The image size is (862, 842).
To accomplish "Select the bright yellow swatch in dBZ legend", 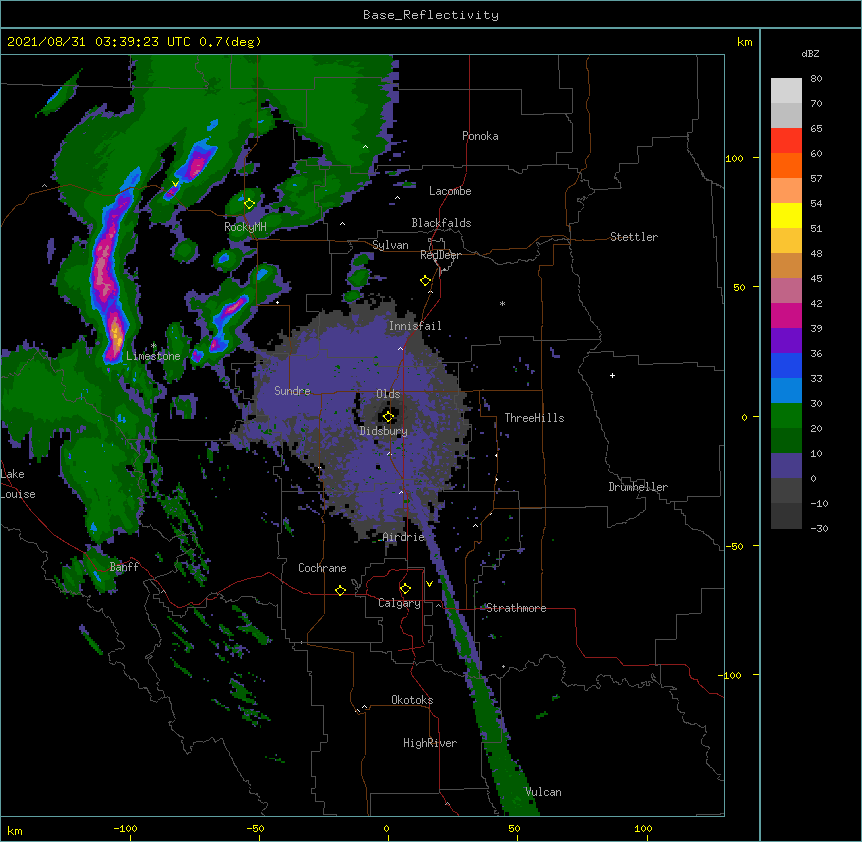I will 786,215.
